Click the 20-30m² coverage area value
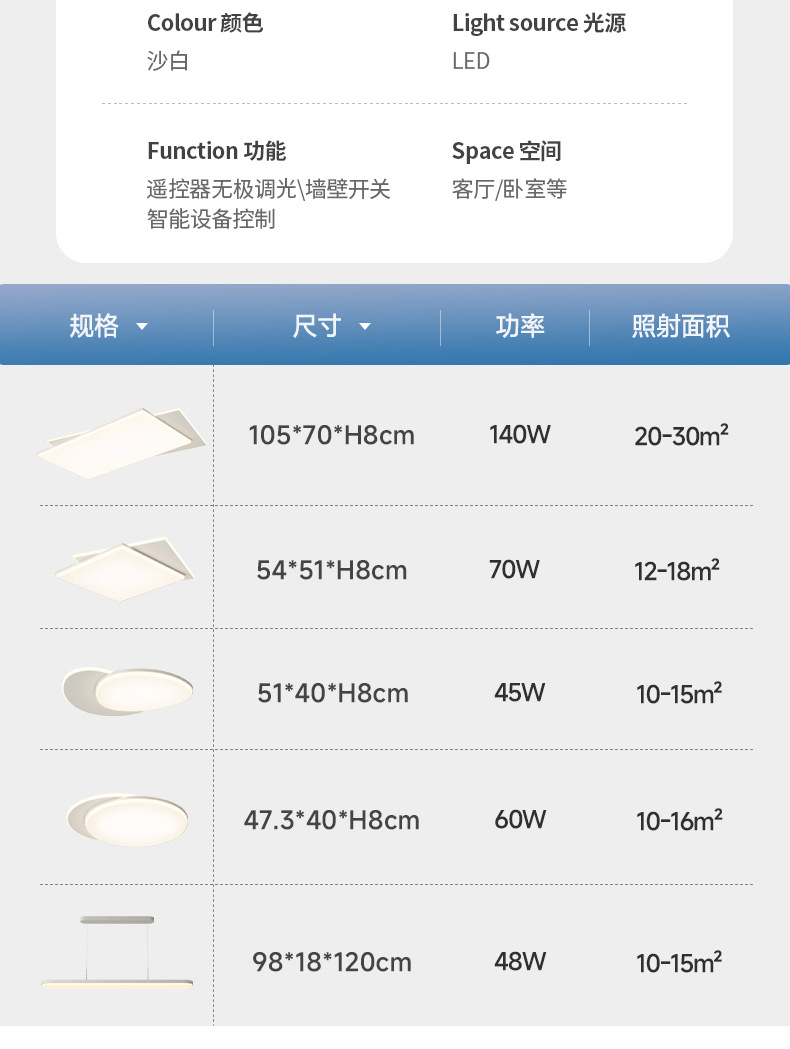Screen dimensions: 790x1049 point(680,435)
